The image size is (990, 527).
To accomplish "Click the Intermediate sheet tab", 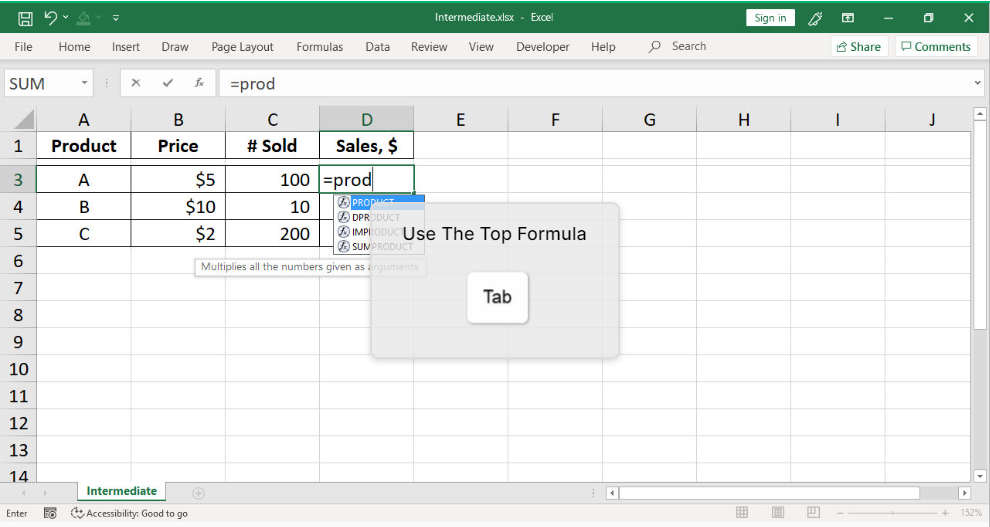I will [121, 491].
